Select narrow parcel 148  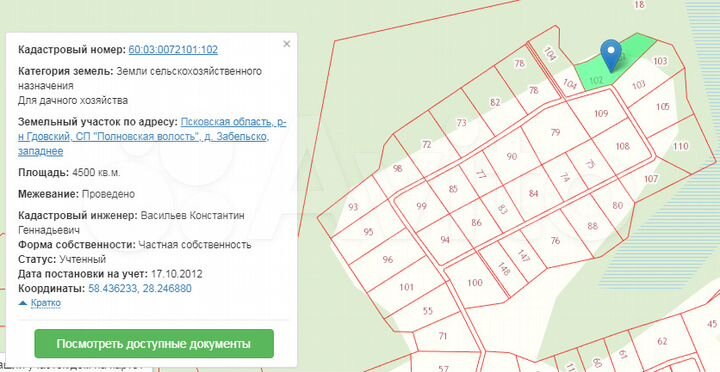503,269
